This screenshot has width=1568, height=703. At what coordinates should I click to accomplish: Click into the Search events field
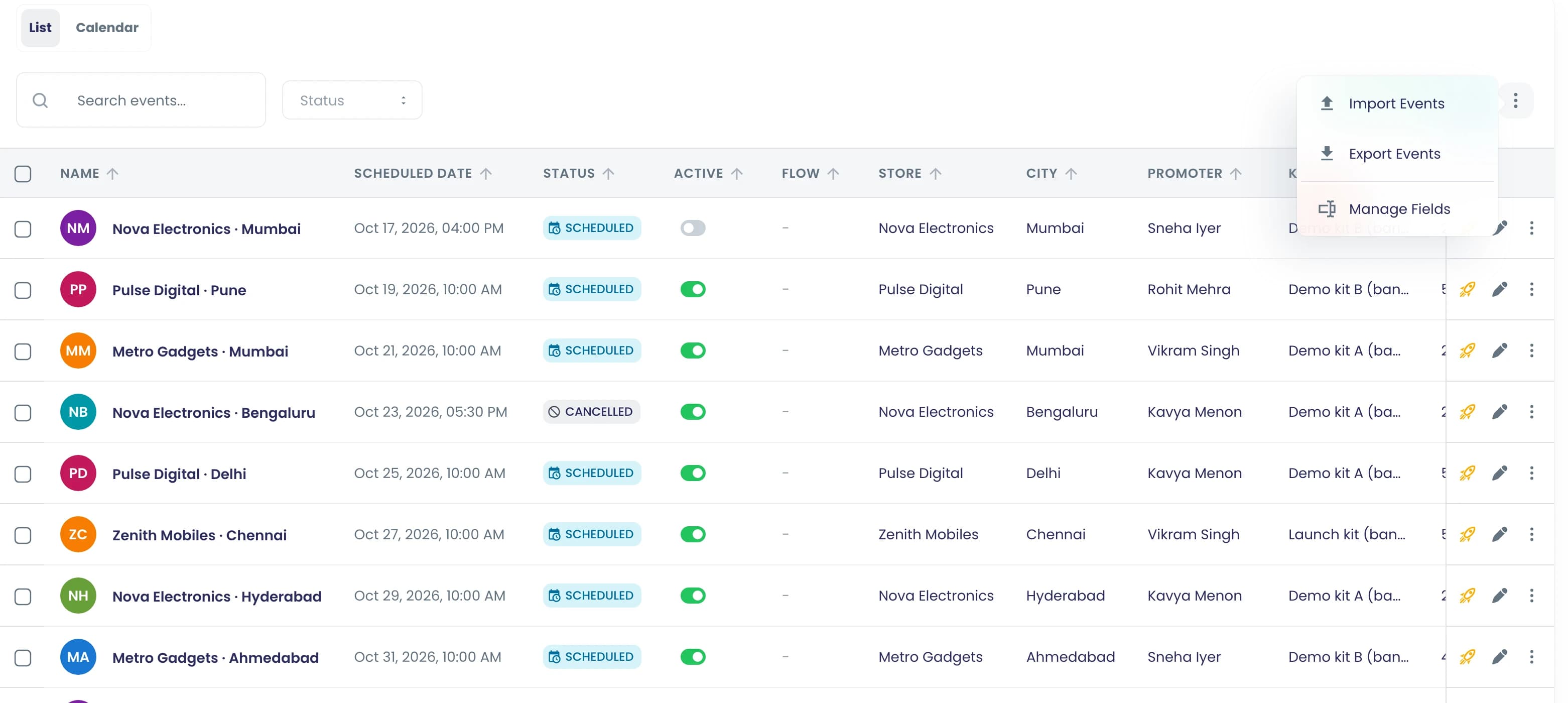tap(141, 100)
